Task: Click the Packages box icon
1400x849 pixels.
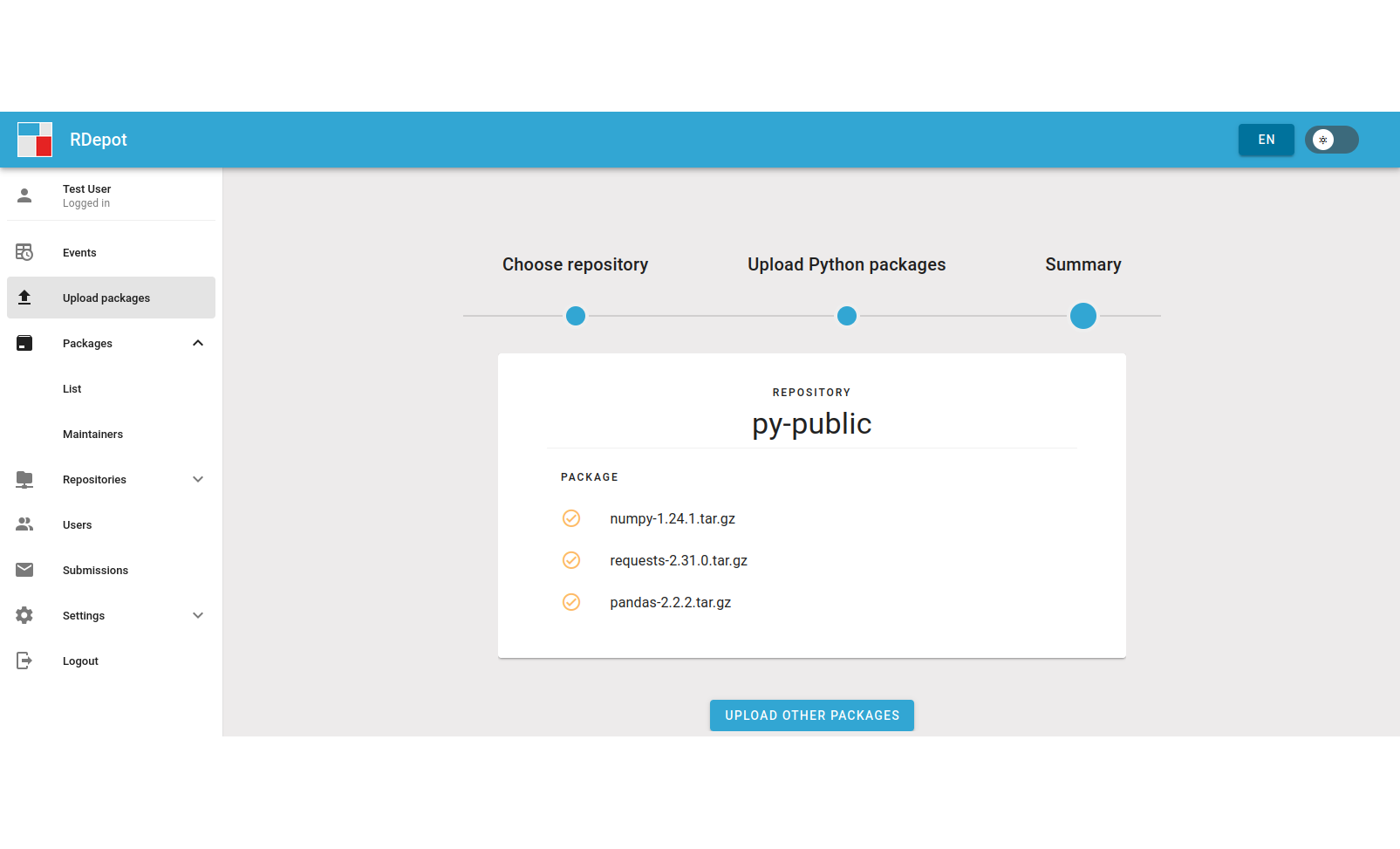Action: (24, 343)
